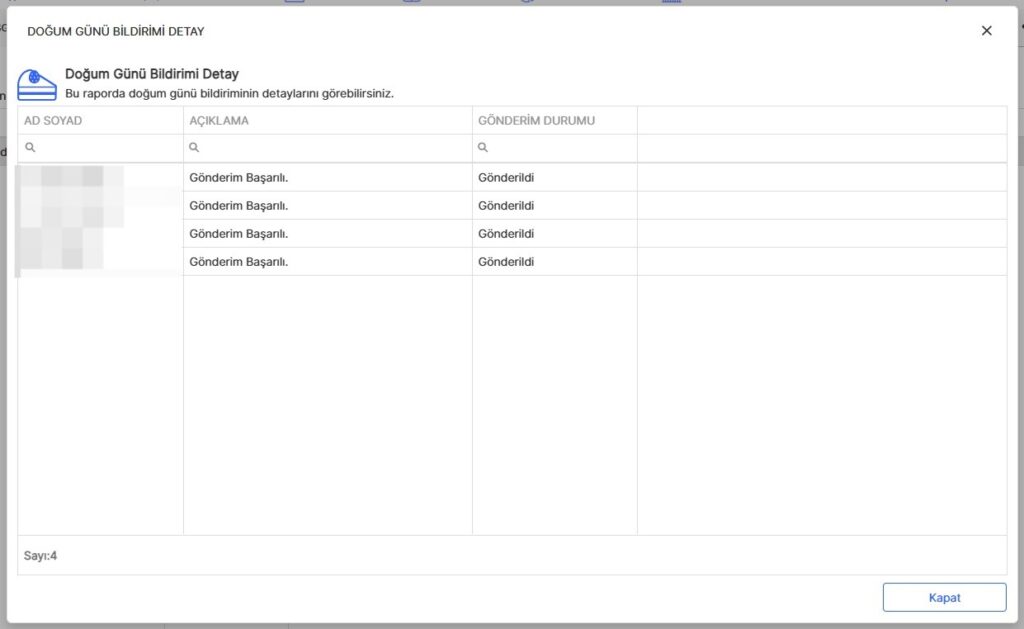Click search icon in AD SOYAD filter
This screenshot has width=1024, height=629.
tap(30, 148)
